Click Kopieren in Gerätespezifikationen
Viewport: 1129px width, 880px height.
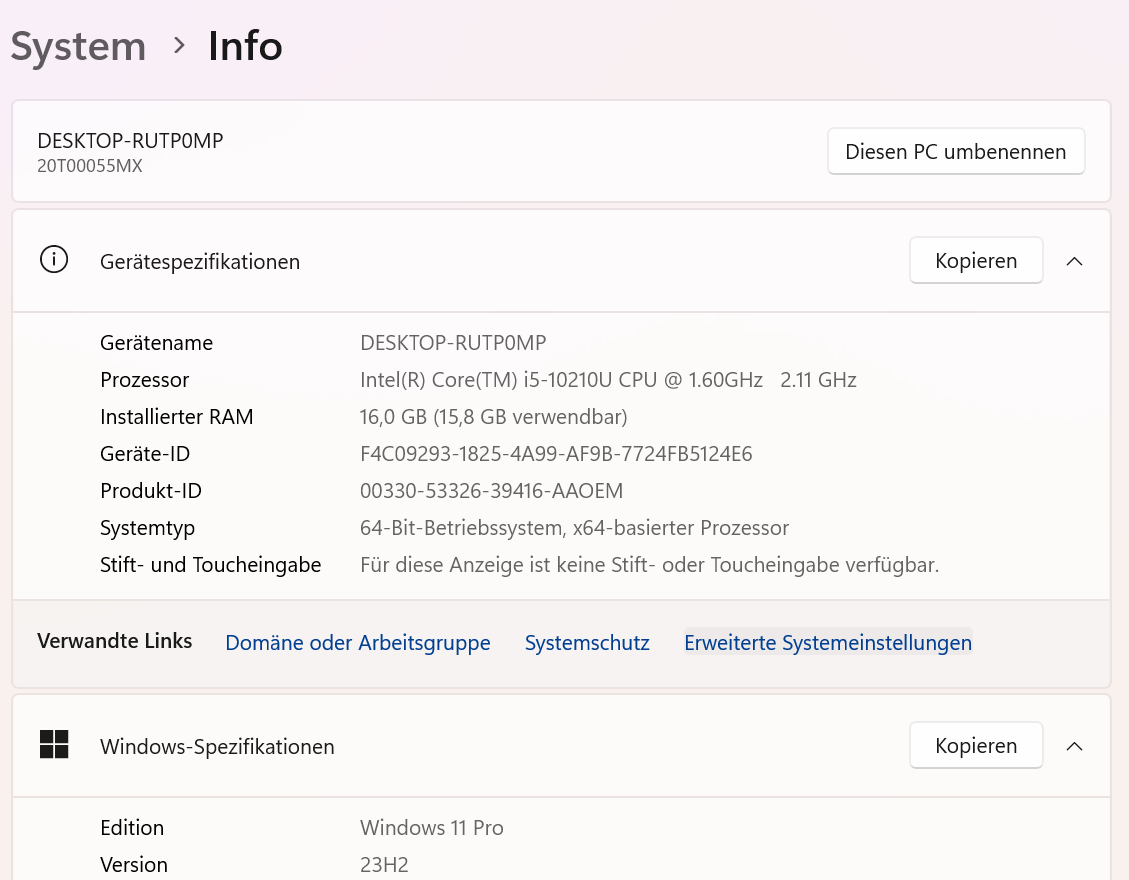(x=976, y=261)
